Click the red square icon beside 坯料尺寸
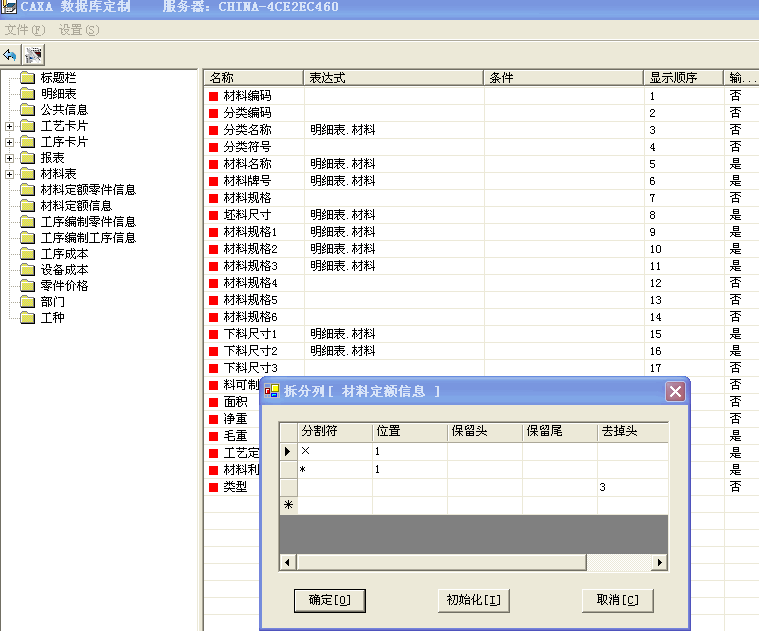The width and height of the screenshot is (759, 631). [x=213, y=216]
